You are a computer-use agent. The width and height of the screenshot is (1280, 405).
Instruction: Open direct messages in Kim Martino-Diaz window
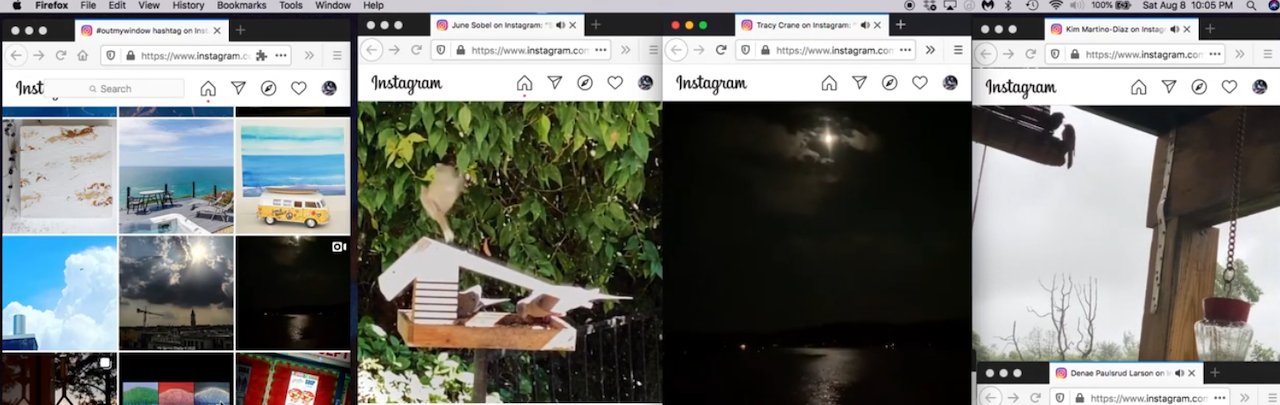coord(1168,87)
